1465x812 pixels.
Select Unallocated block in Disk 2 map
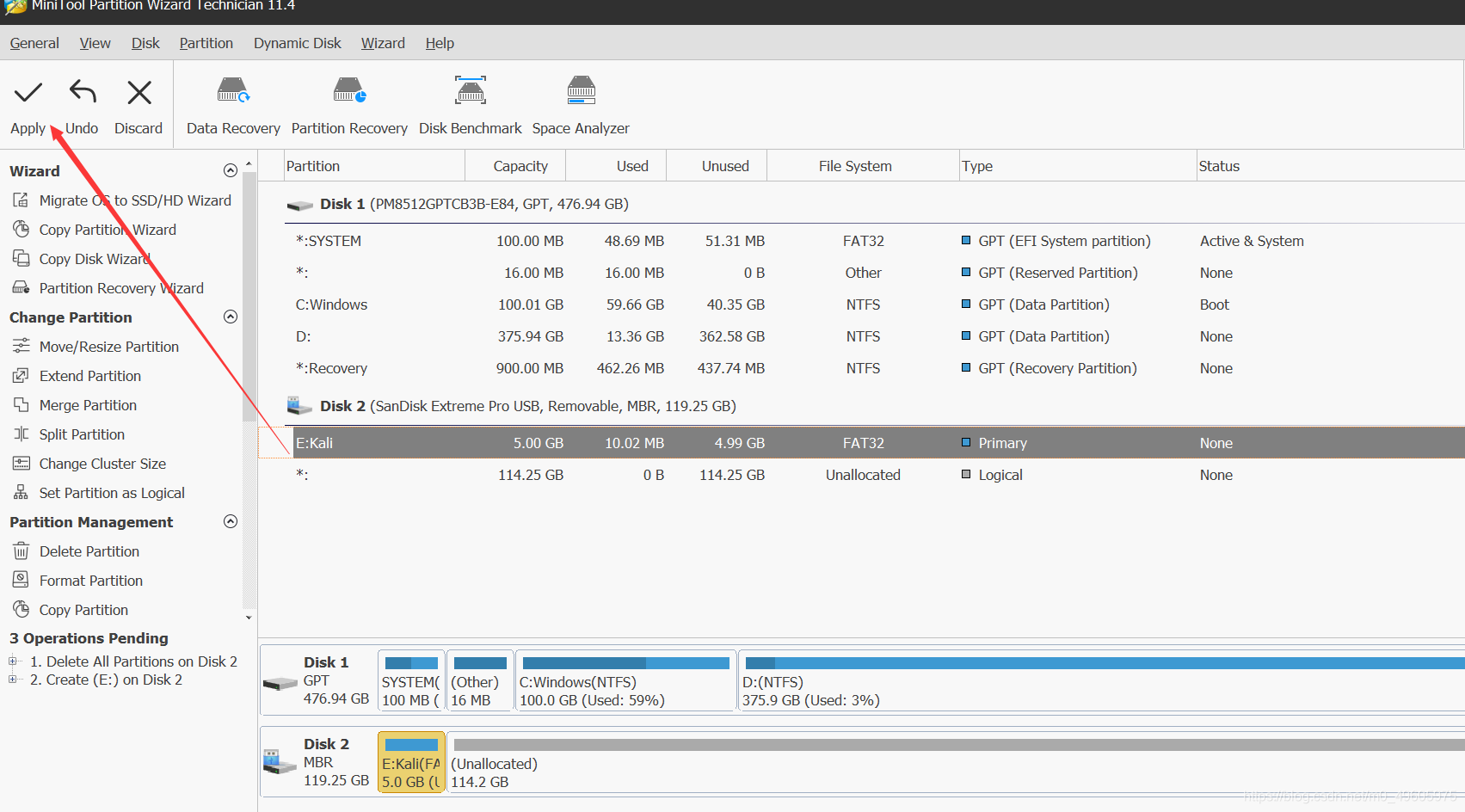[x=956, y=762]
